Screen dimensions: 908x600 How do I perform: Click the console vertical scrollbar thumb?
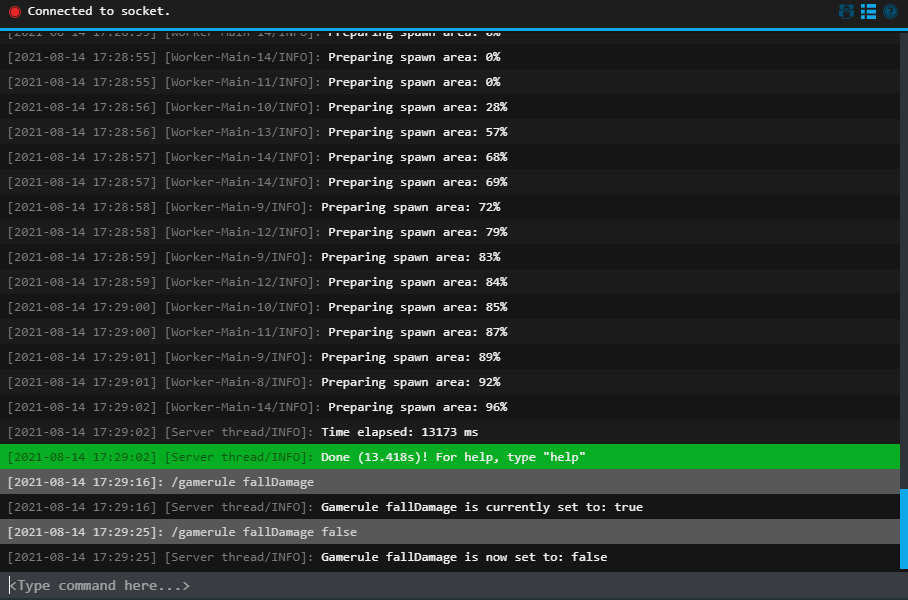pyautogui.click(x=904, y=529)
